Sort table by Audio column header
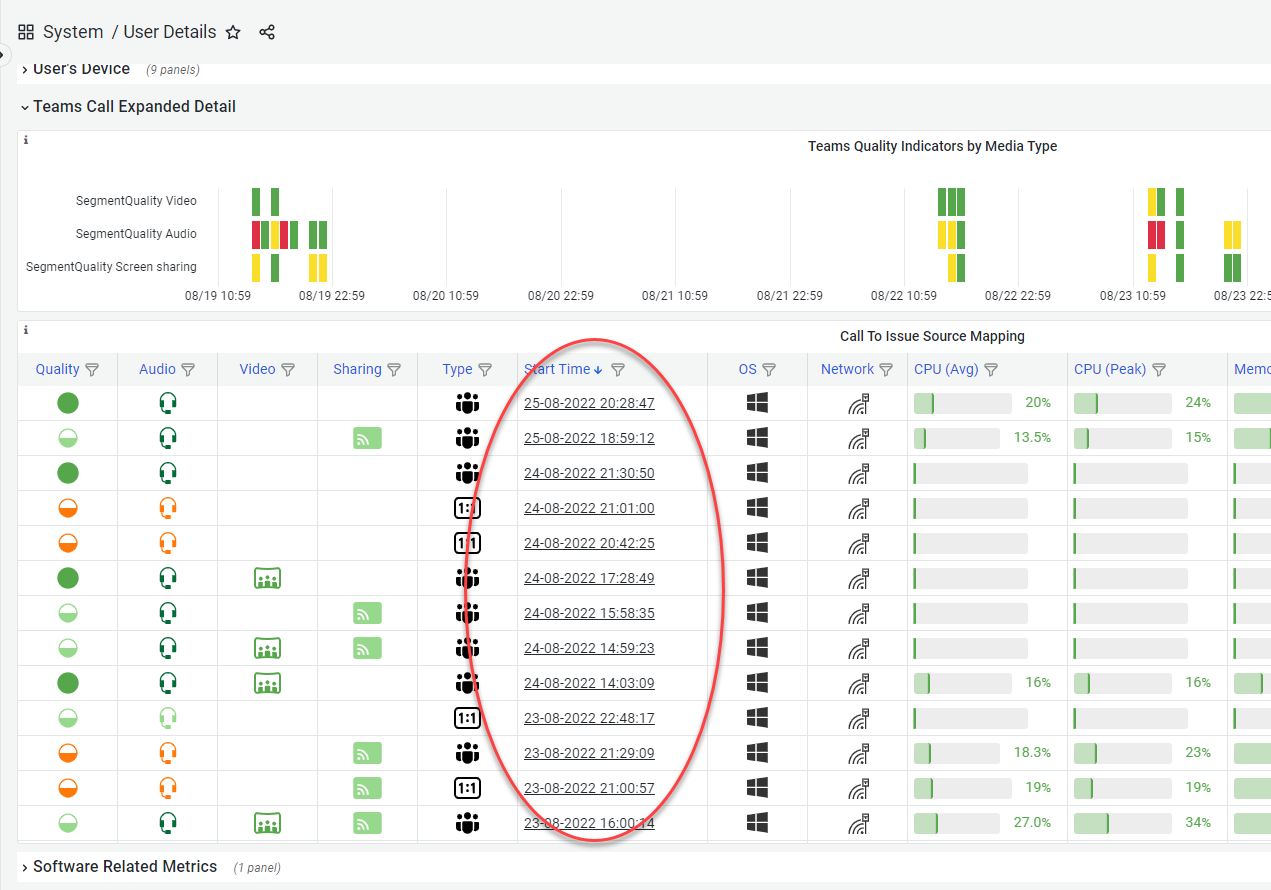The image size is (1271, 890). (x=157, y=370)
